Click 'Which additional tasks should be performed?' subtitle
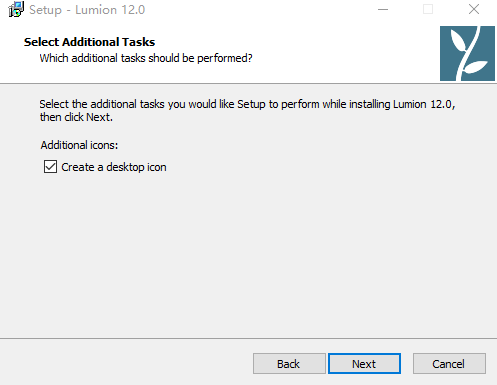This screenshot has width=497, height=385. 146,58
